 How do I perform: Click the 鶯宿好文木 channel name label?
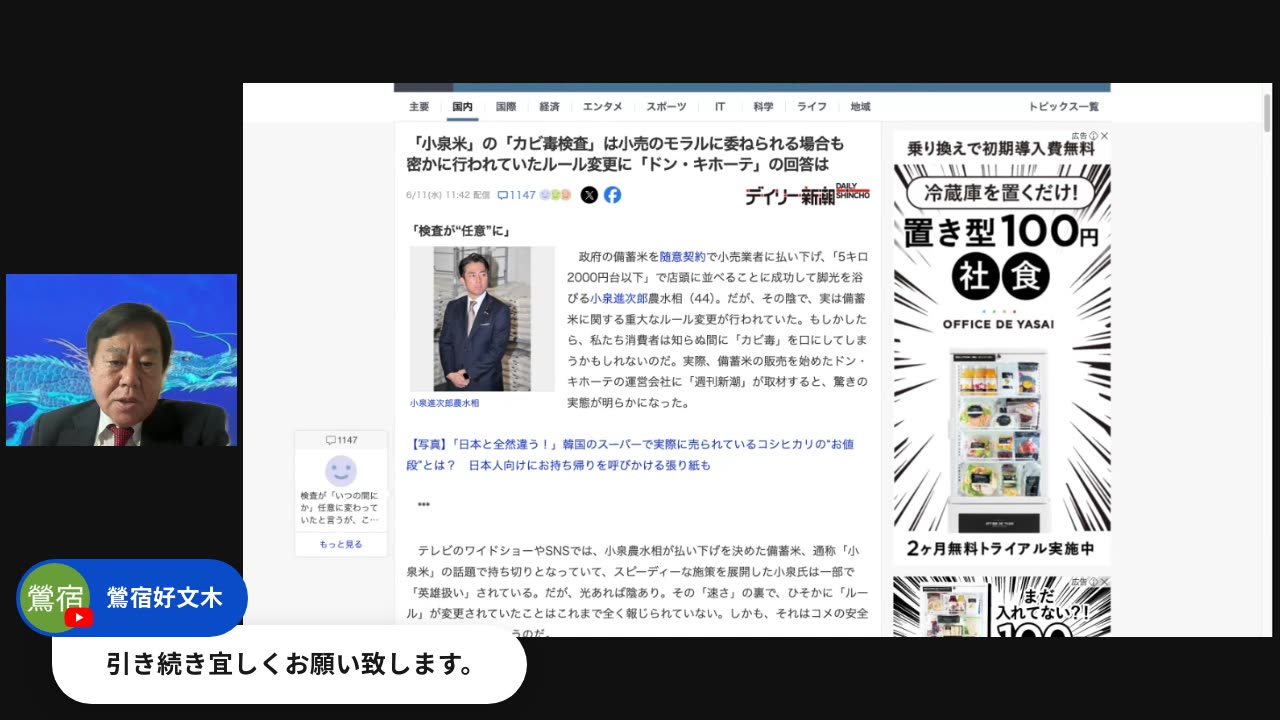point(164,598)
